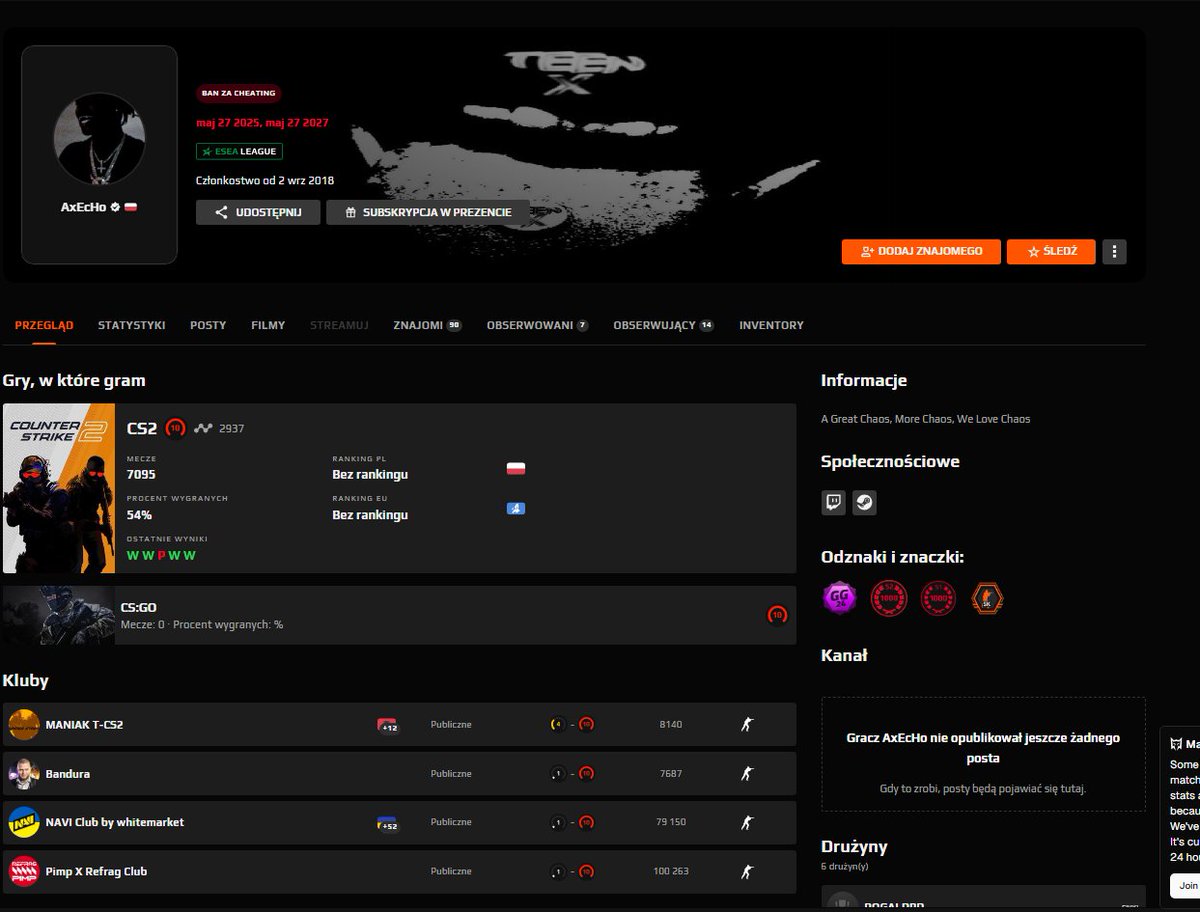Open the Twitch social link icon
Viewport: 1200px width, 912px height.
click(833, 502)
